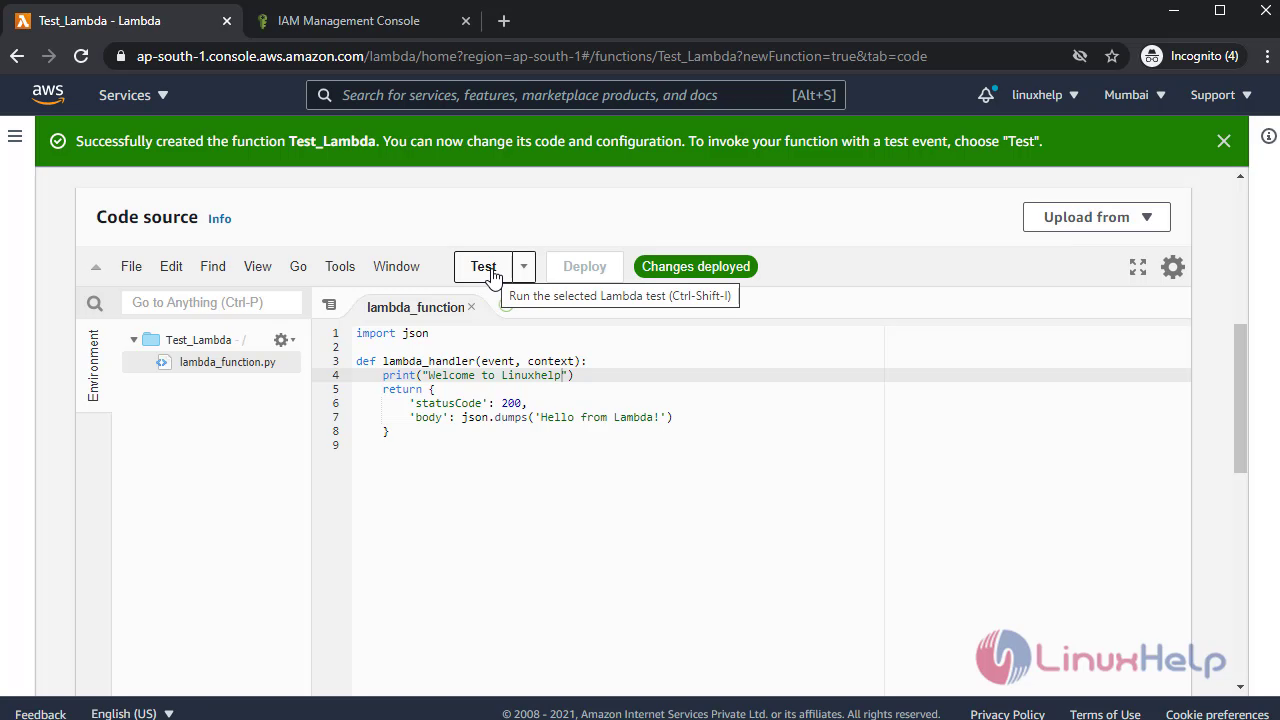Open the Terms of Use link

point(1105,714)
